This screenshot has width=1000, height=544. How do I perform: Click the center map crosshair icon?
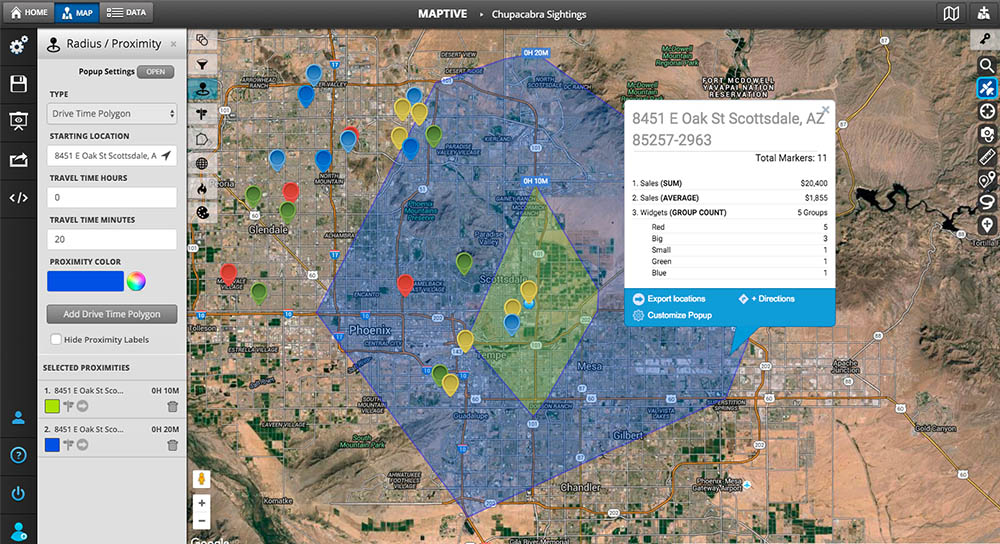[x=987, y=111]
